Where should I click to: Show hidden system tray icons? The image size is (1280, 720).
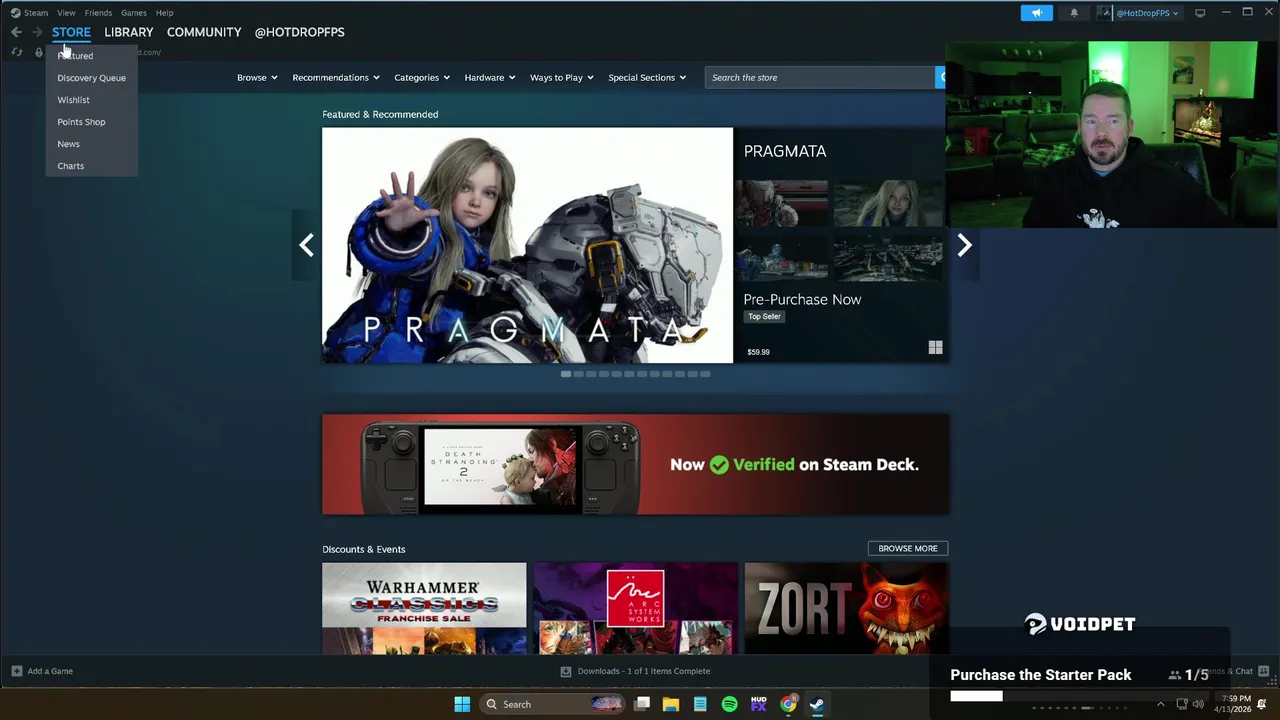click(1160, 704)
